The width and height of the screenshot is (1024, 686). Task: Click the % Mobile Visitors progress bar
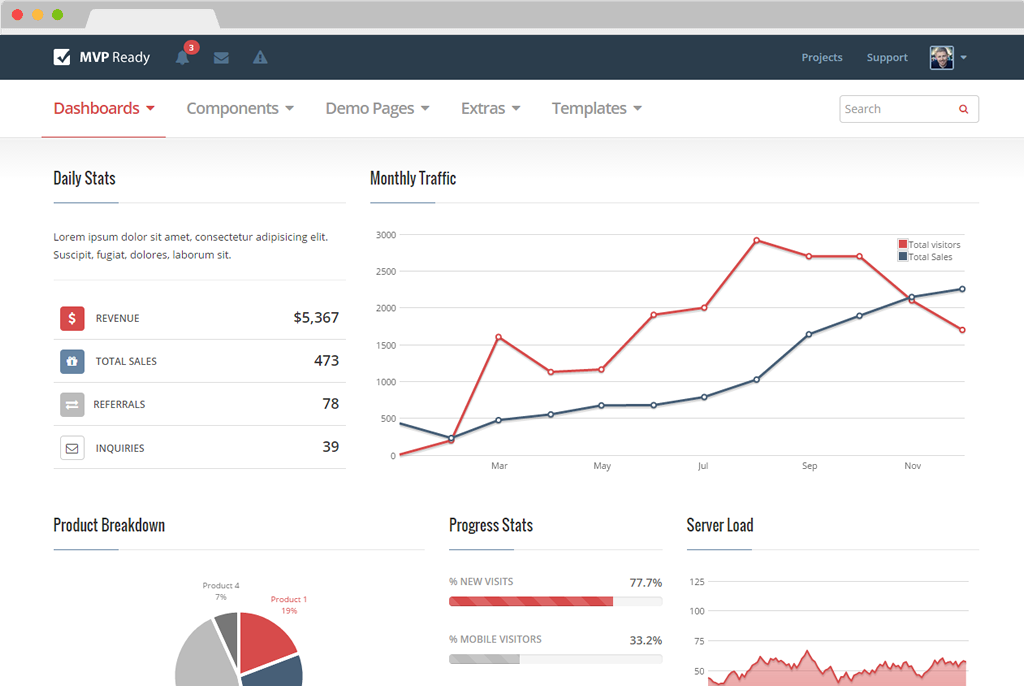(x=555, y=659)
